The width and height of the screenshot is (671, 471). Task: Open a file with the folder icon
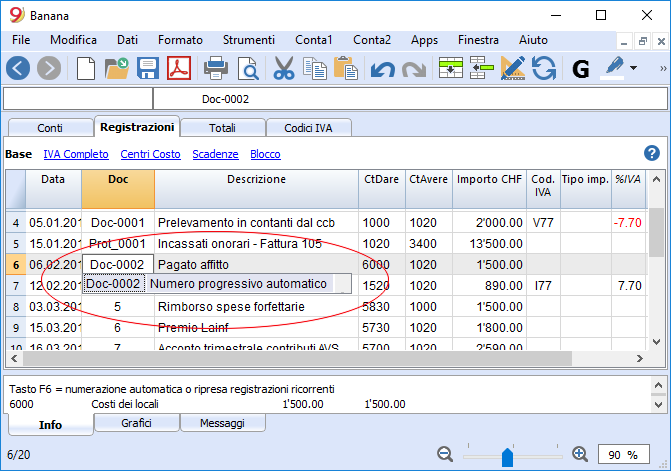[116, 68]
